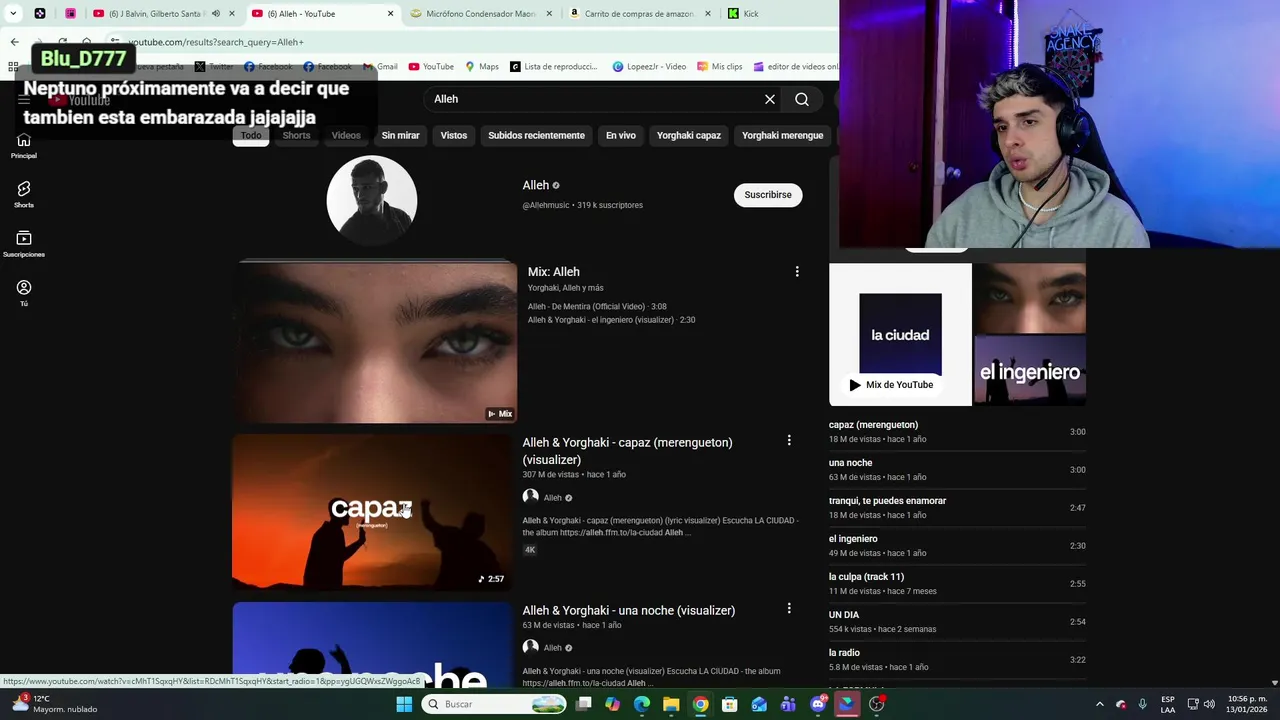Open Google Chrome from the taskbar
Screen dimensions: 1280x720
(x=701, y=704)
